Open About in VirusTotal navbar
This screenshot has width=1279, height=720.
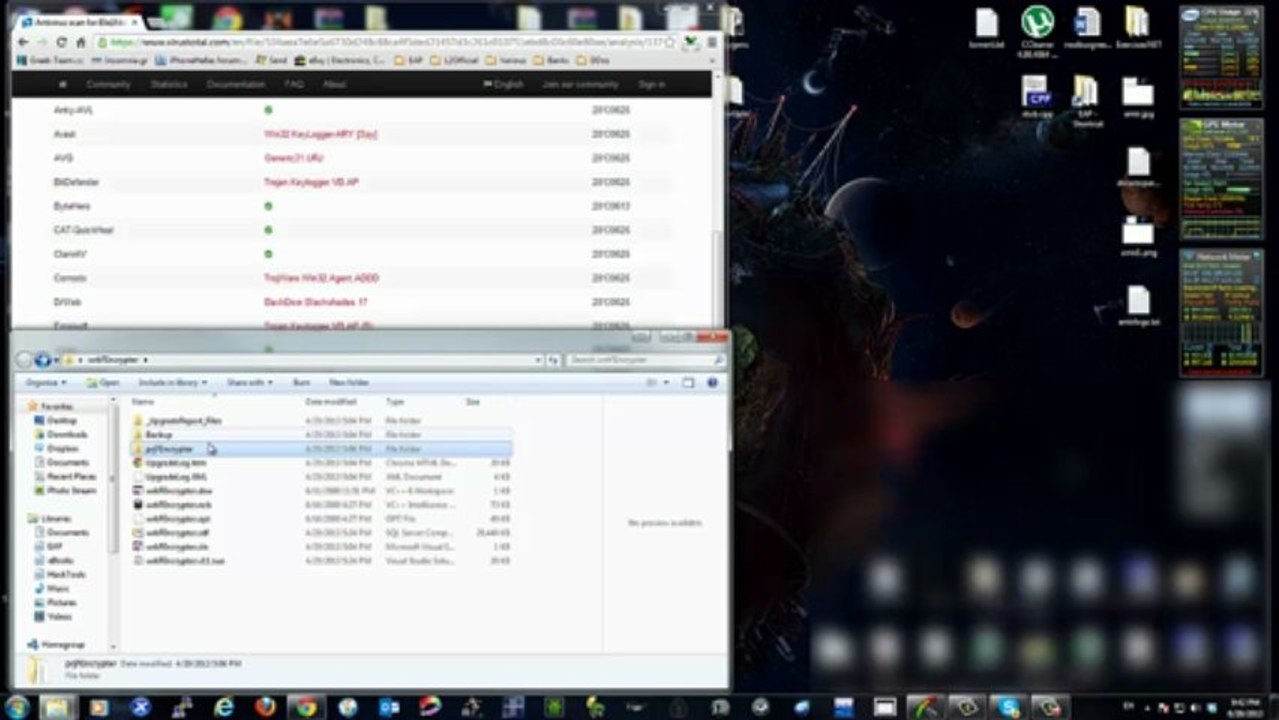point(334,85)
